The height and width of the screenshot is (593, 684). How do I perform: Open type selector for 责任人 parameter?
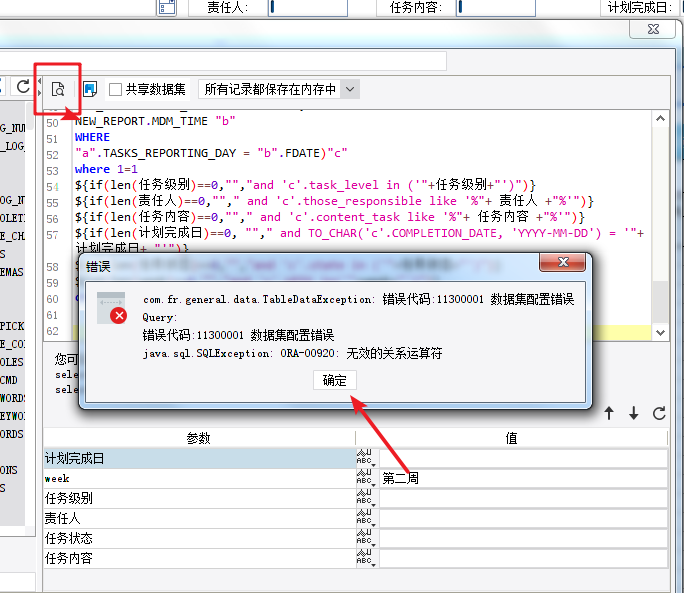coord(366,518)
